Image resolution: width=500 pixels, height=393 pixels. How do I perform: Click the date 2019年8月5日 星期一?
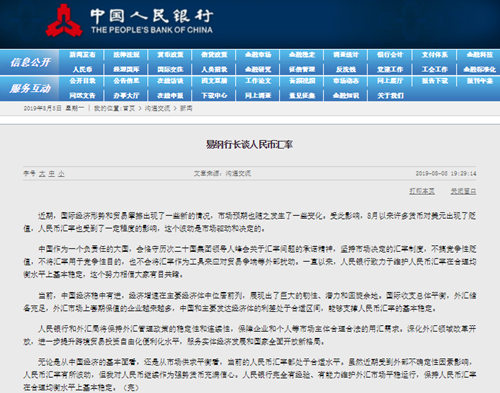click(x=54, y=108)
